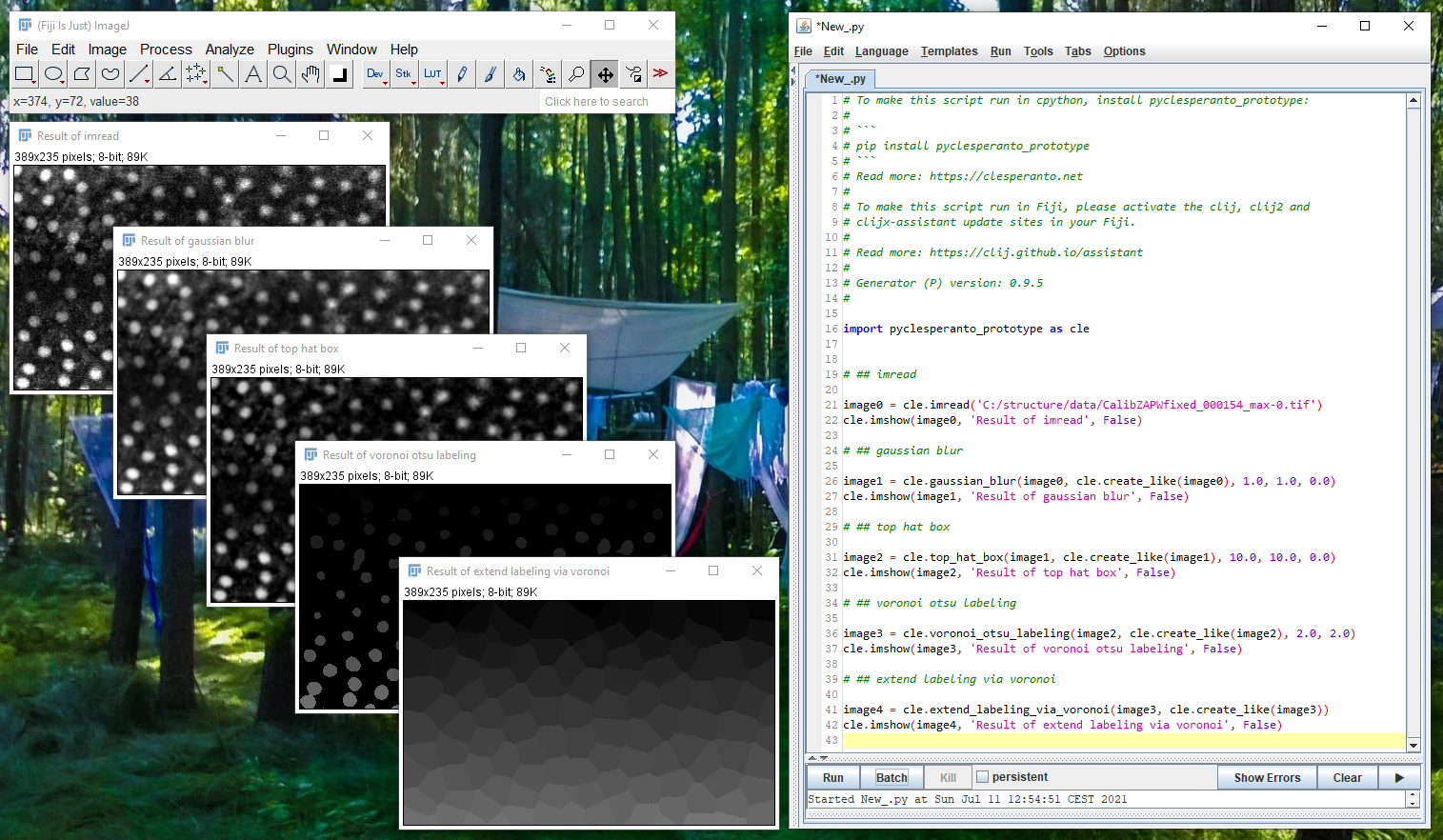Click the Batch button
Viewport: 1443px width, 840px height.
pyautogui.click(x=892, y=778)
